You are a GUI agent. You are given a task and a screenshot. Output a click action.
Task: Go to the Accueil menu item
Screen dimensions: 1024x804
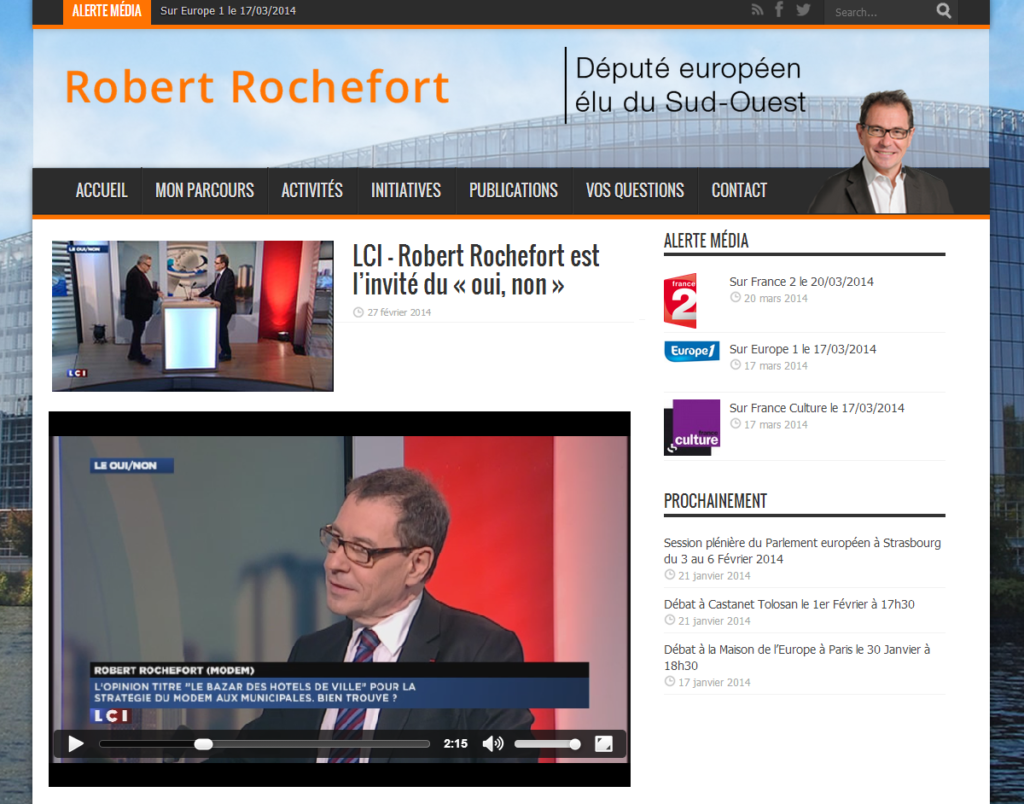[101, 190]
